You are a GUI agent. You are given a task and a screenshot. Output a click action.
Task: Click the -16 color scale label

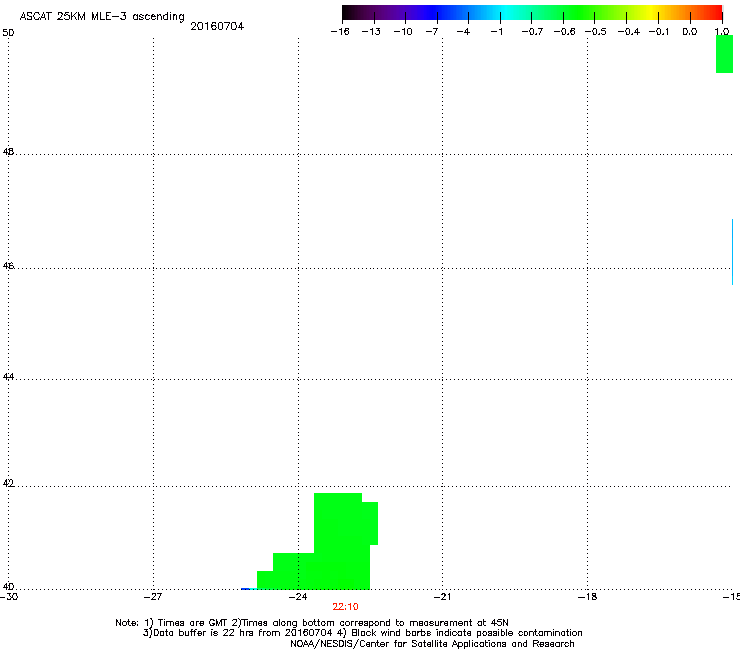(340, 32)
